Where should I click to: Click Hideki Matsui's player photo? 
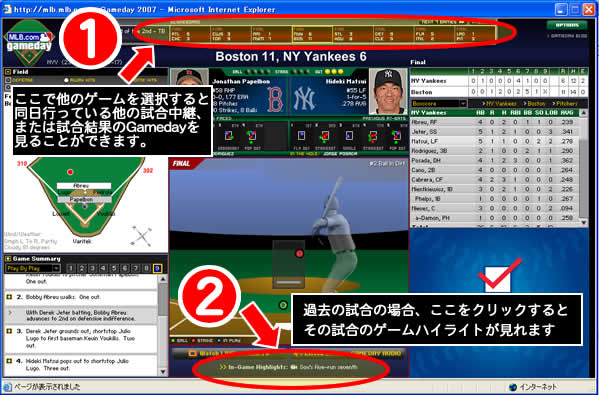click(389, 92)
